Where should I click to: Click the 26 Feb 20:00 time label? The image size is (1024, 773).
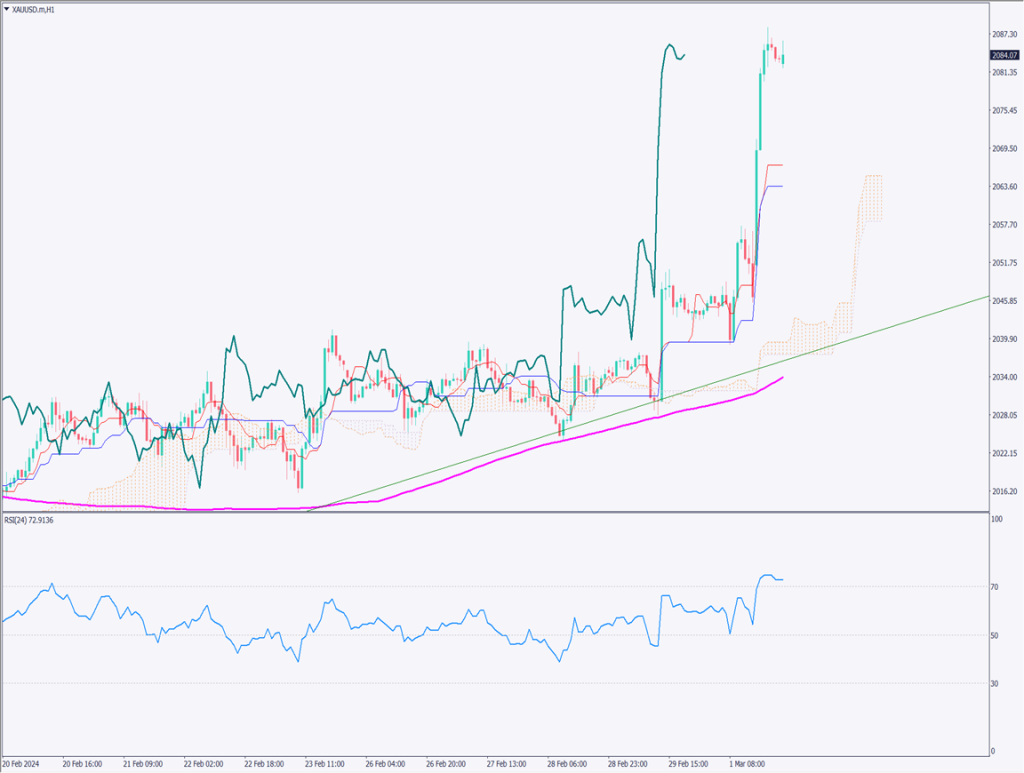pyautogui.click(x=448, y=762)
